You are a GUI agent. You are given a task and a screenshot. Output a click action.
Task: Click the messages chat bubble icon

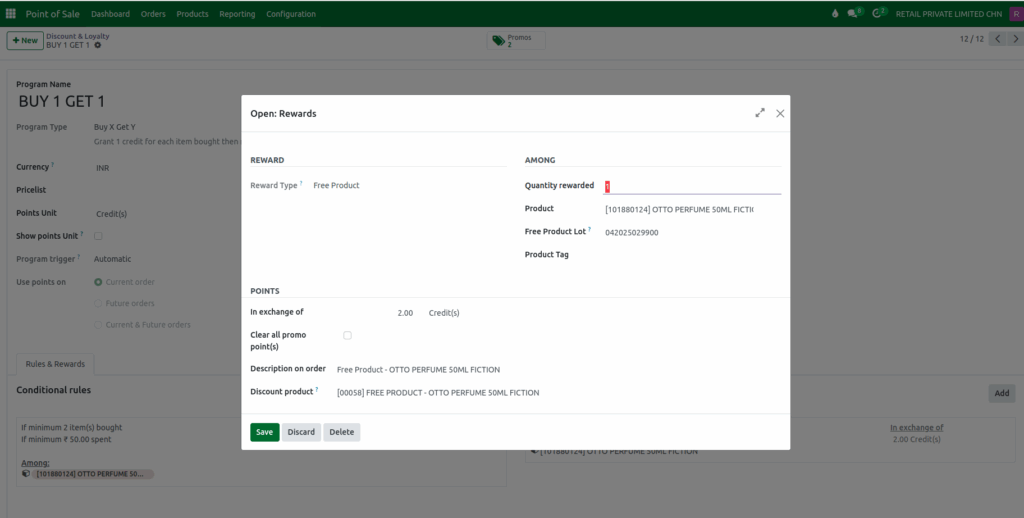pos(855,14)
